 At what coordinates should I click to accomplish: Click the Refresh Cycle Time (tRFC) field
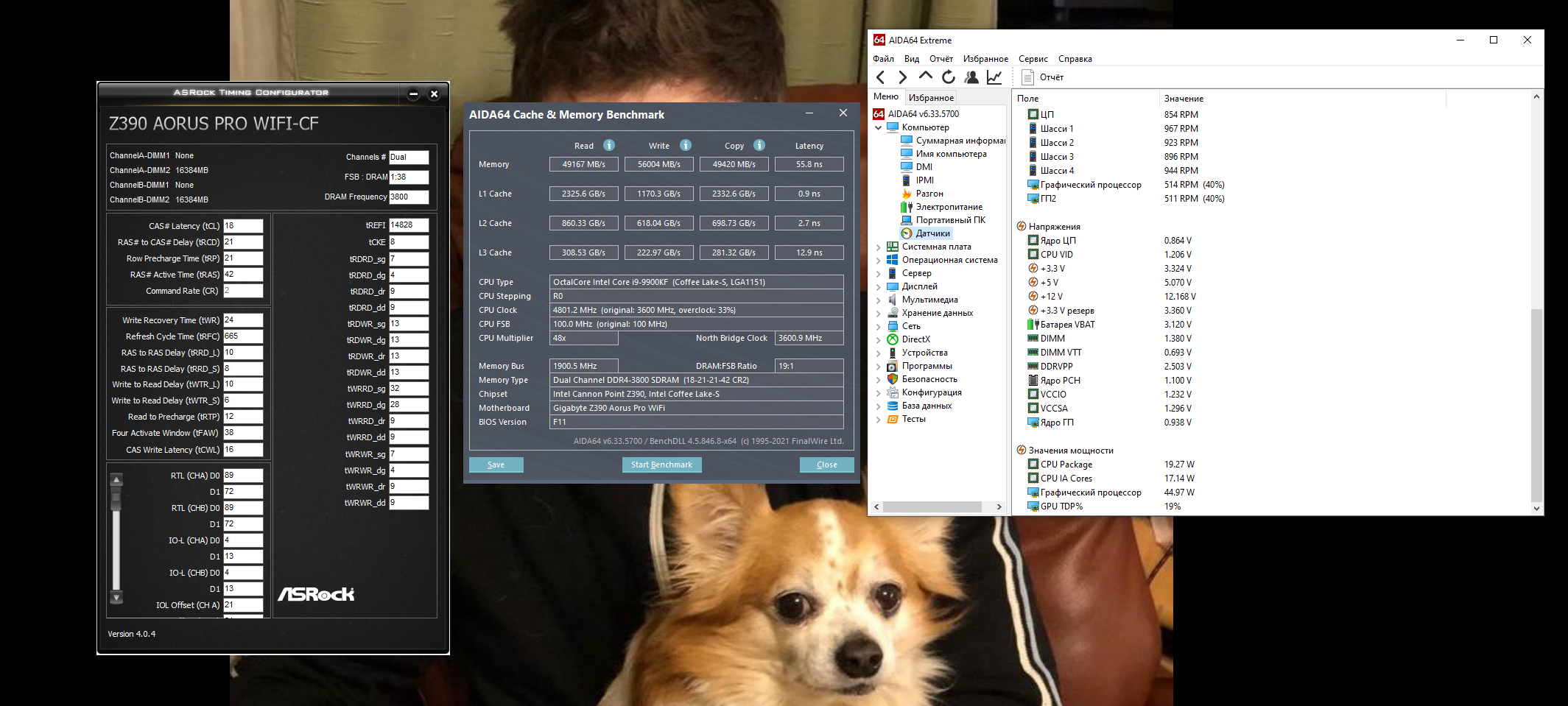243,336
